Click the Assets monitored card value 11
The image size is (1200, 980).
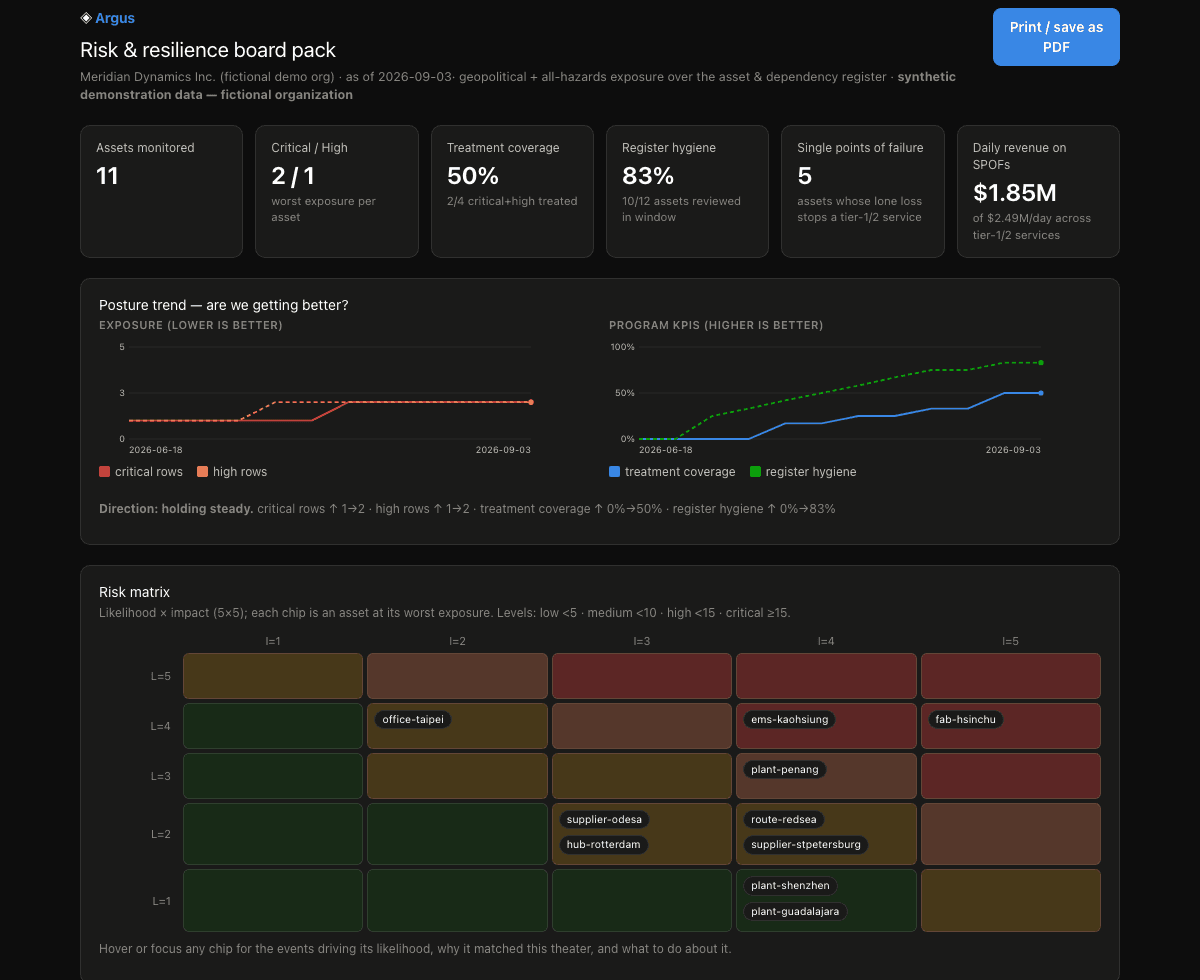107,176
